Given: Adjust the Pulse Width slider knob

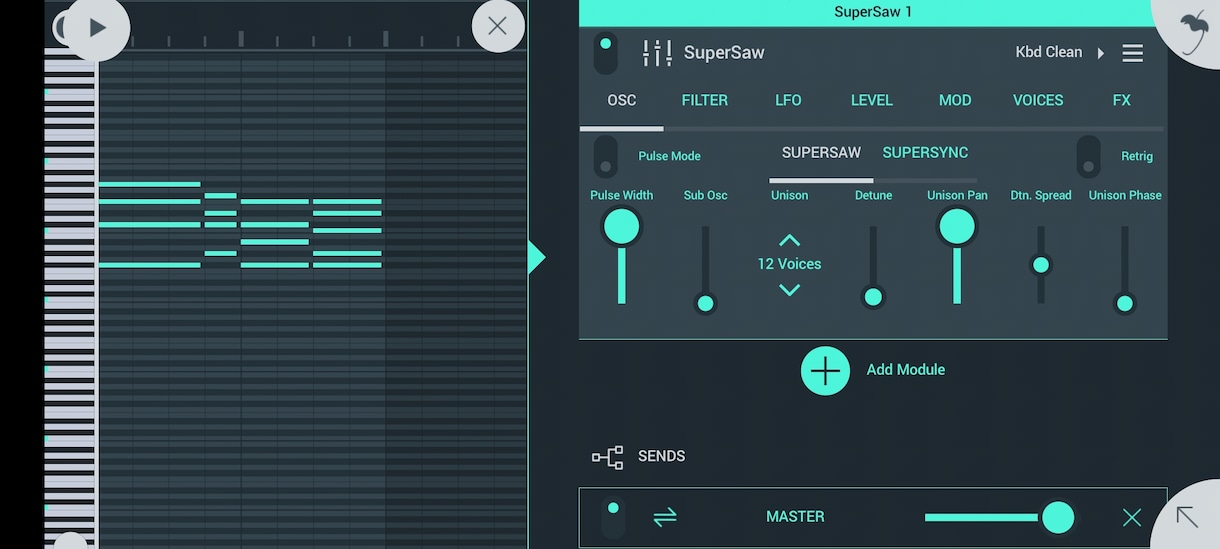Looking at the screenshot, I should tap(621, 226).
